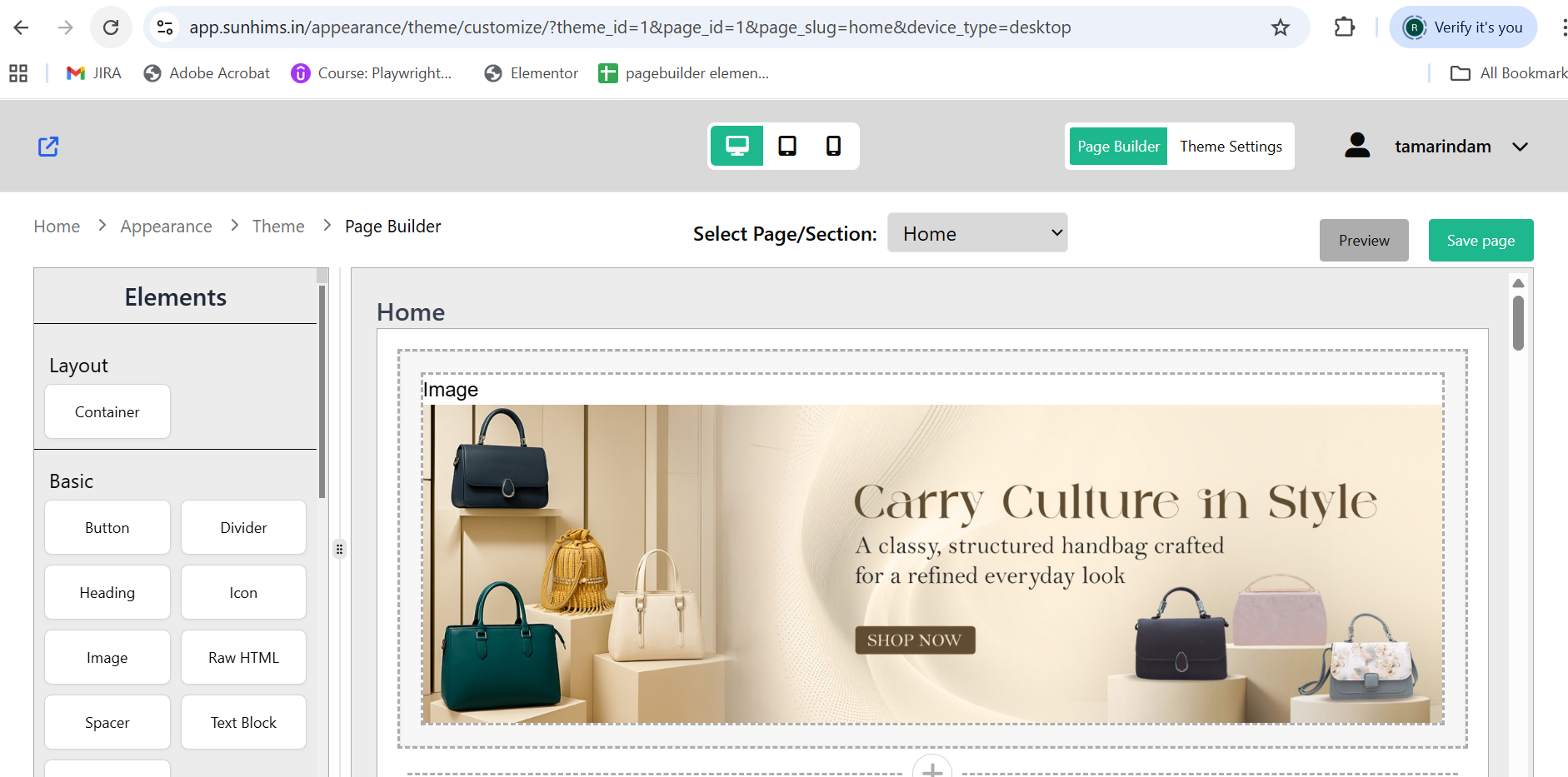Select the Text Block element

pos(243,722)
